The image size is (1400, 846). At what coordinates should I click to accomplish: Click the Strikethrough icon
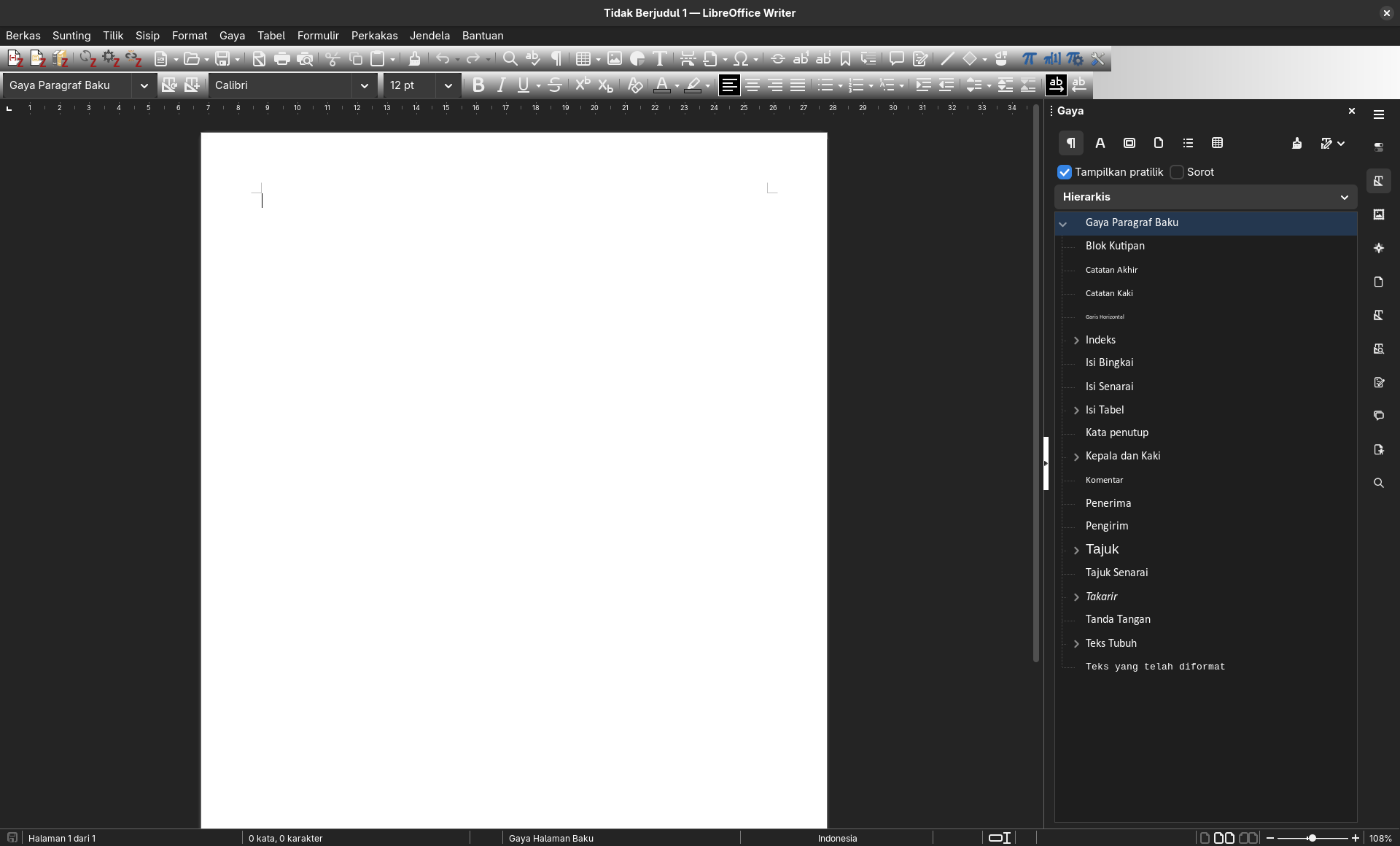tap(554, 85)
